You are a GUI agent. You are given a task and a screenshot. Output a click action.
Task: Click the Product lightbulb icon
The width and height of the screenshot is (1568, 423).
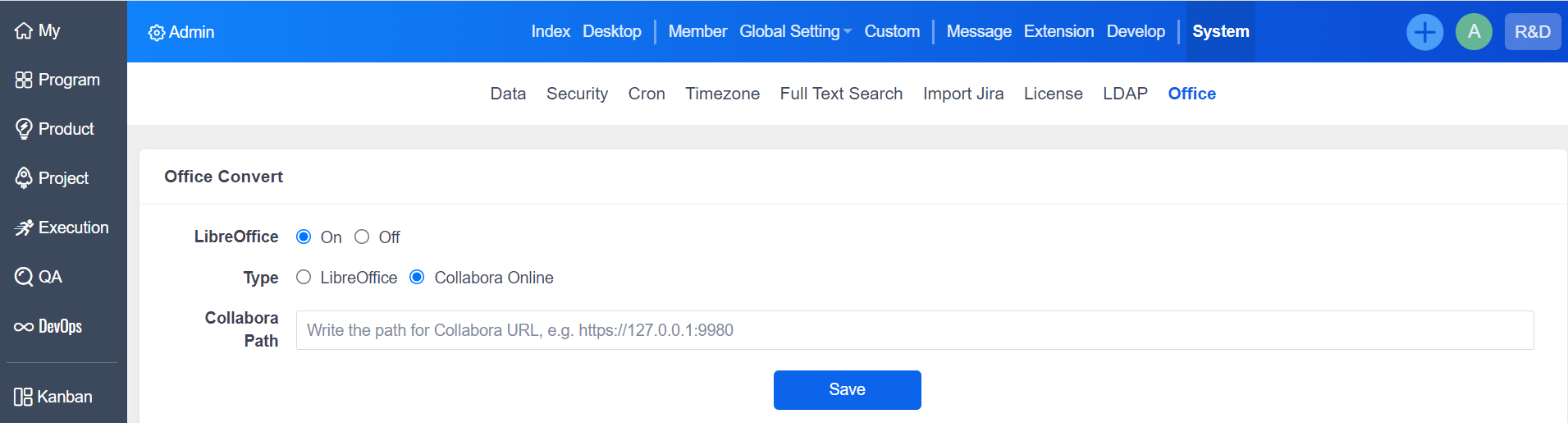pyautogui.click(x=24, y=129)
